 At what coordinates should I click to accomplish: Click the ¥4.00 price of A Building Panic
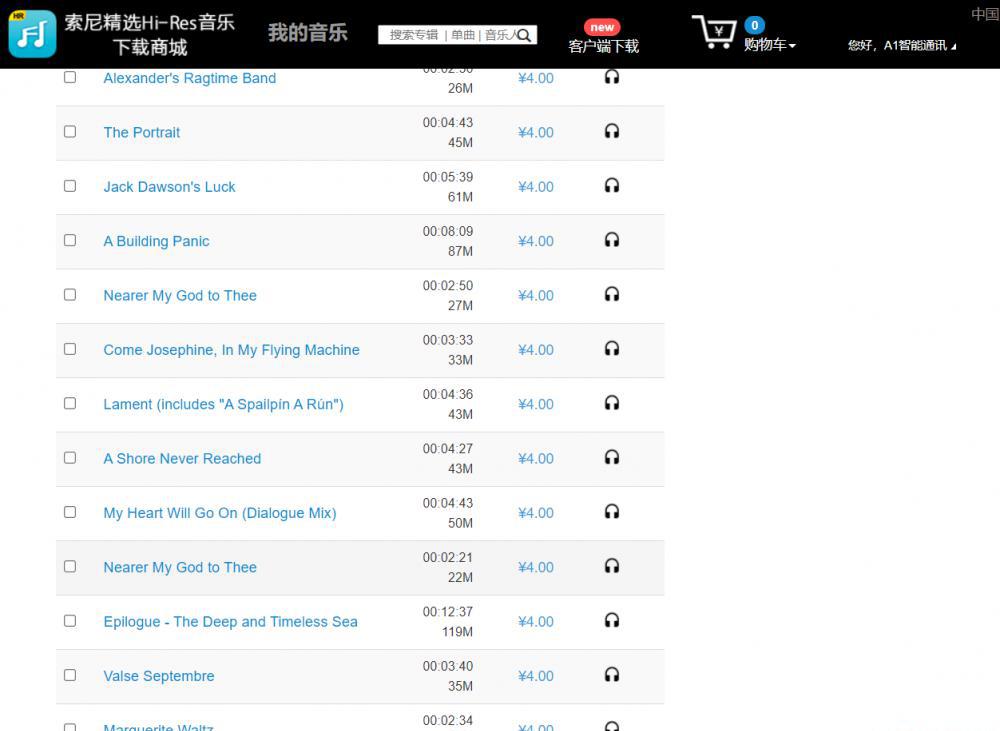[536, 240]
